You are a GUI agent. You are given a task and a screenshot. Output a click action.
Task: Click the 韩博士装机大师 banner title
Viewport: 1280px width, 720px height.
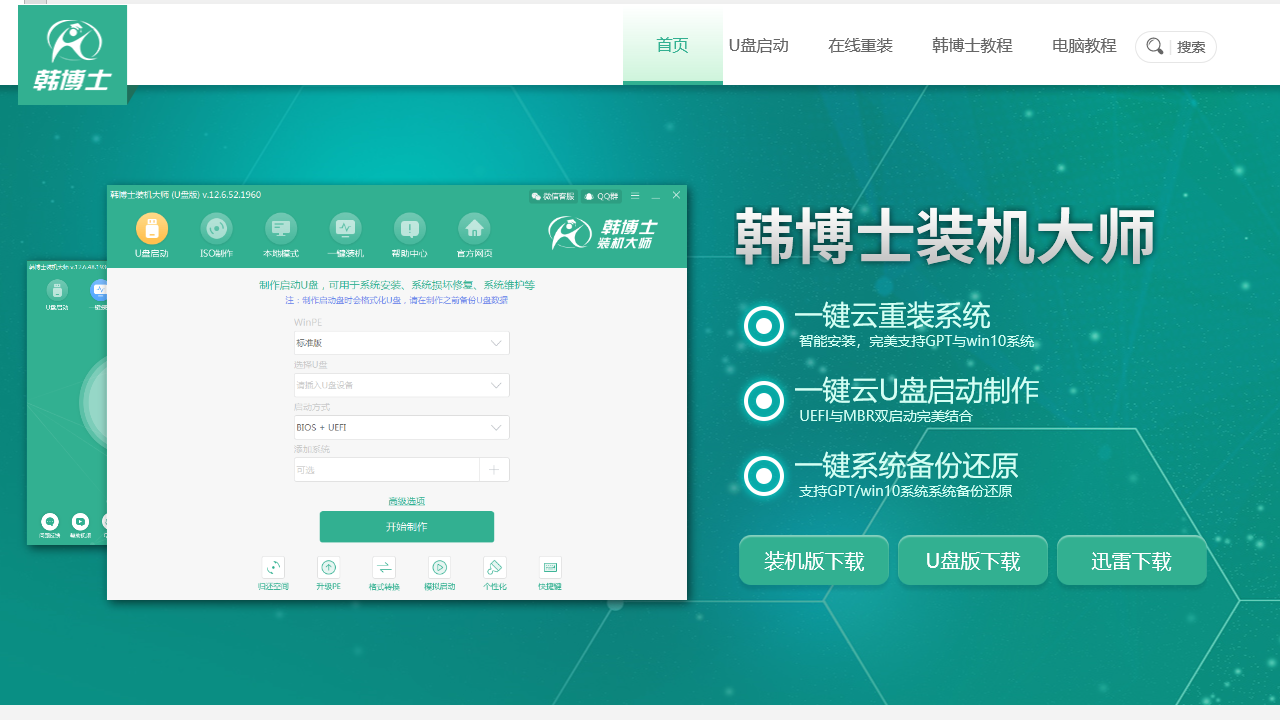(945, 237)
